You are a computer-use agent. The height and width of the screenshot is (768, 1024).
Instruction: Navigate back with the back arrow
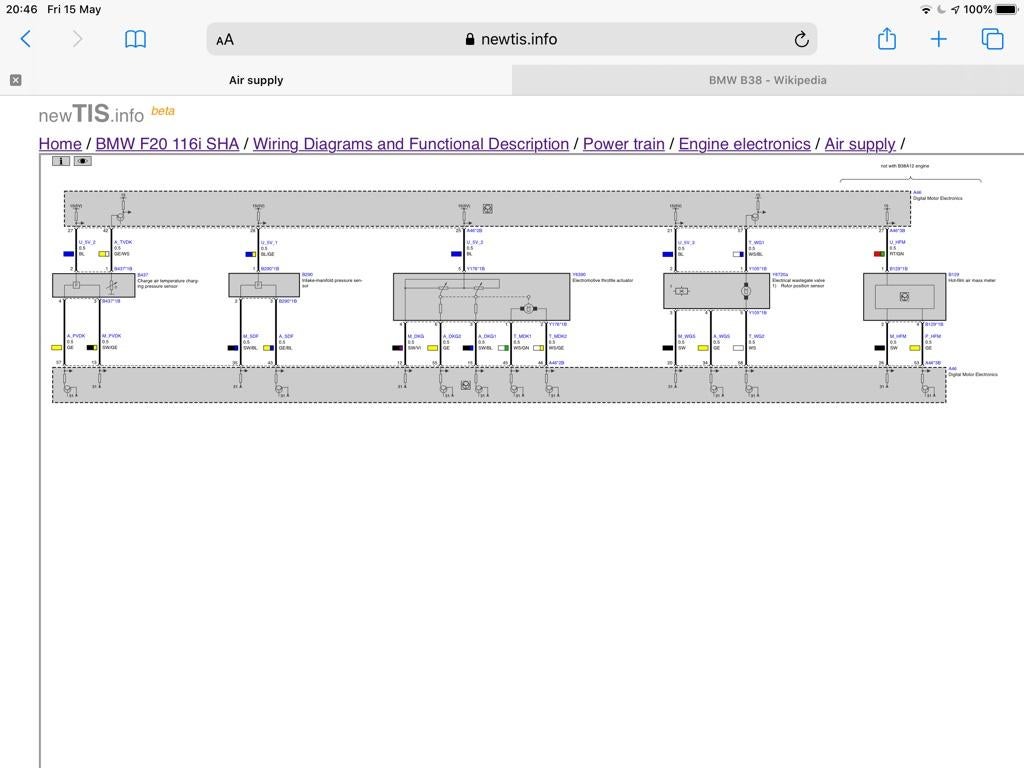tap(25, 39)
